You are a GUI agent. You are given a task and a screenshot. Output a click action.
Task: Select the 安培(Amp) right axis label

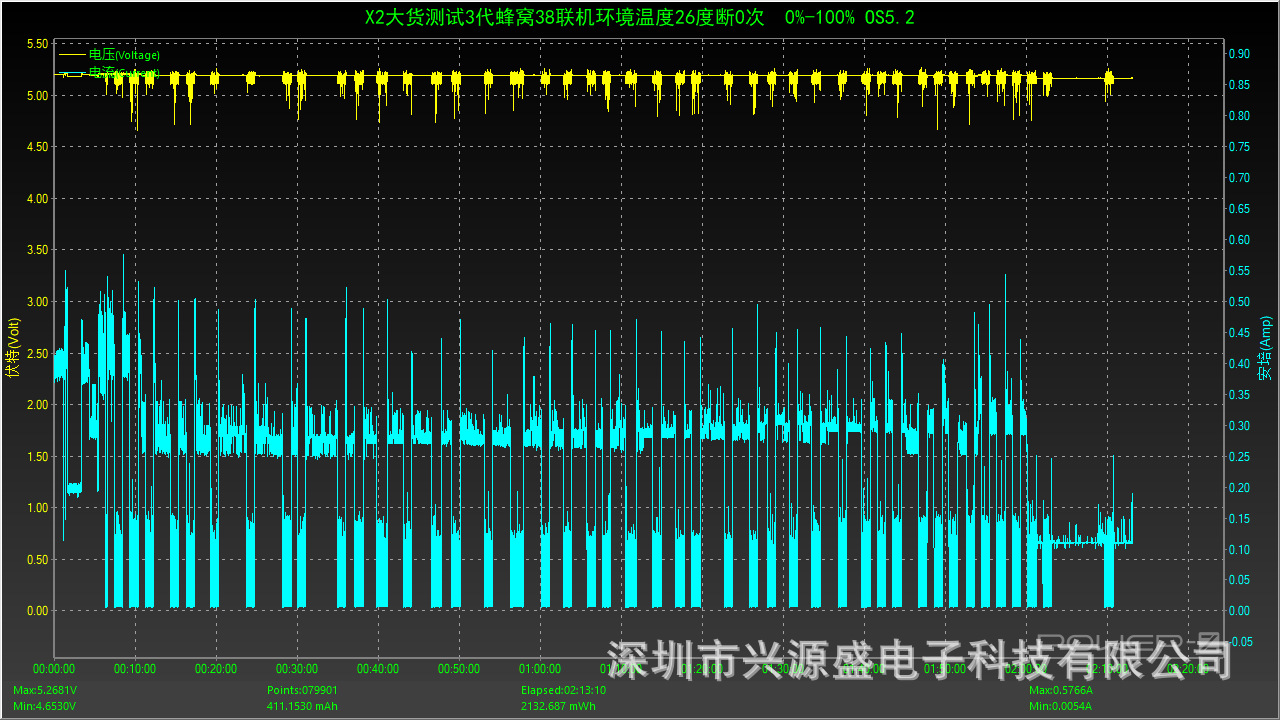coord(1265,348)
